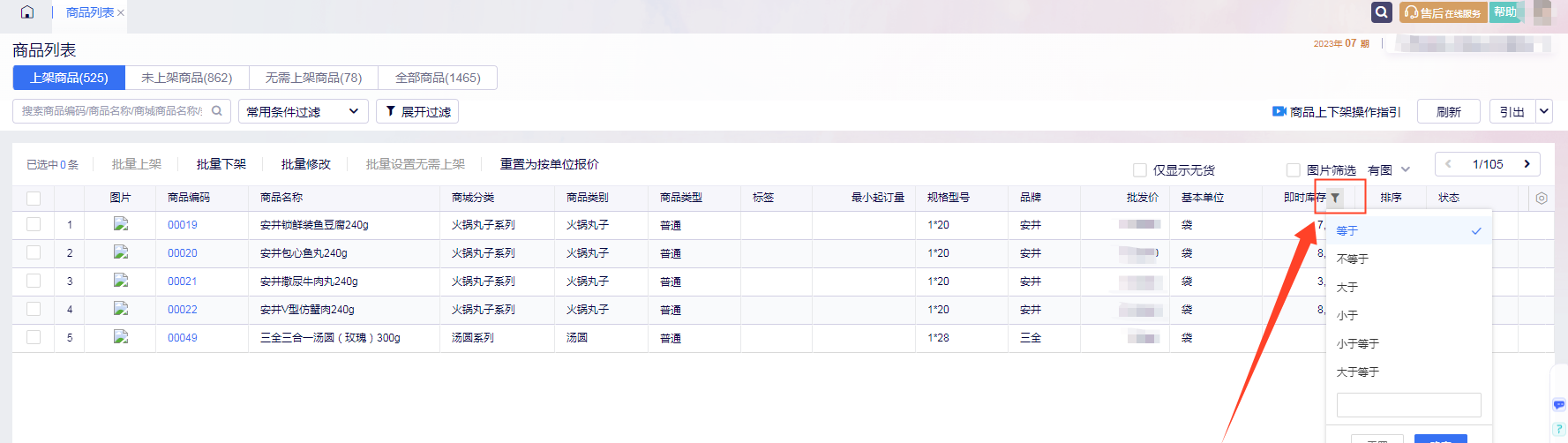Open image thumbnail for product 00049

tap(121, 337)
